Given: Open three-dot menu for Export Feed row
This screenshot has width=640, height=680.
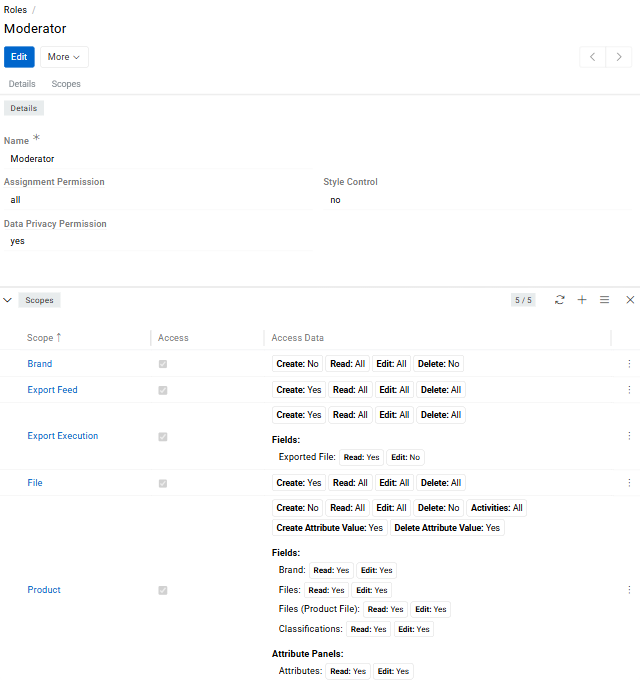Looking at the screenshot, I should coord(629,390).
